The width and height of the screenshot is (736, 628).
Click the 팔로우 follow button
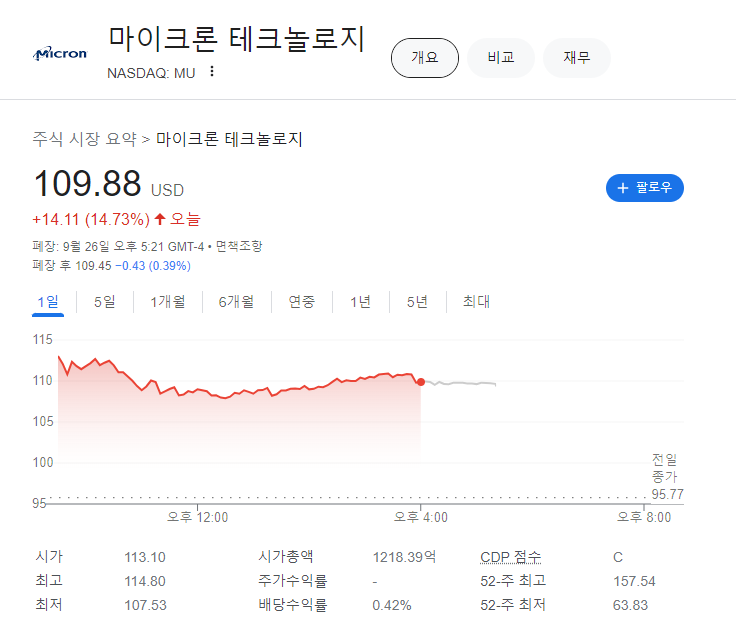pyautogui.click(x=644, y=188)
